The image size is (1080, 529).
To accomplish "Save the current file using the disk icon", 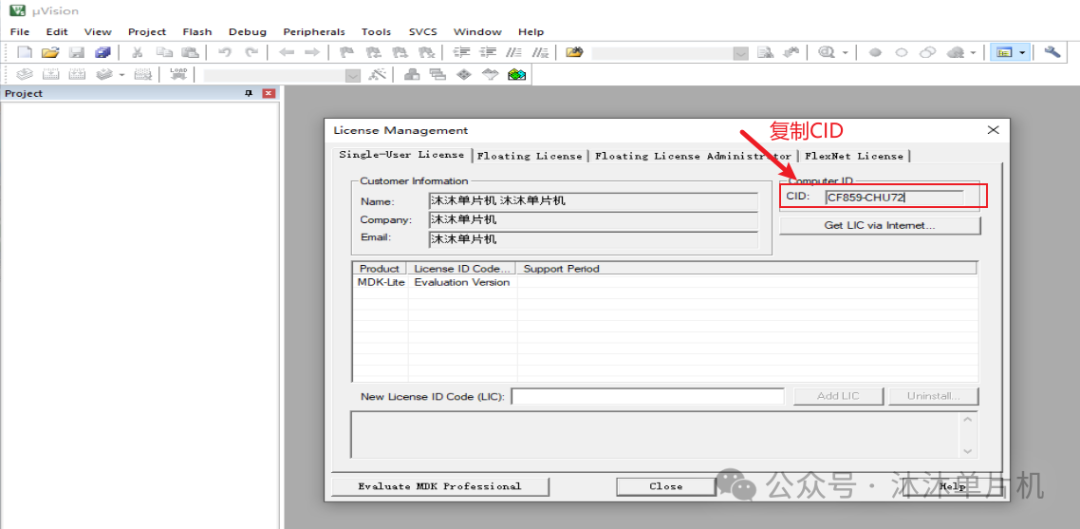I will [76, 52].
